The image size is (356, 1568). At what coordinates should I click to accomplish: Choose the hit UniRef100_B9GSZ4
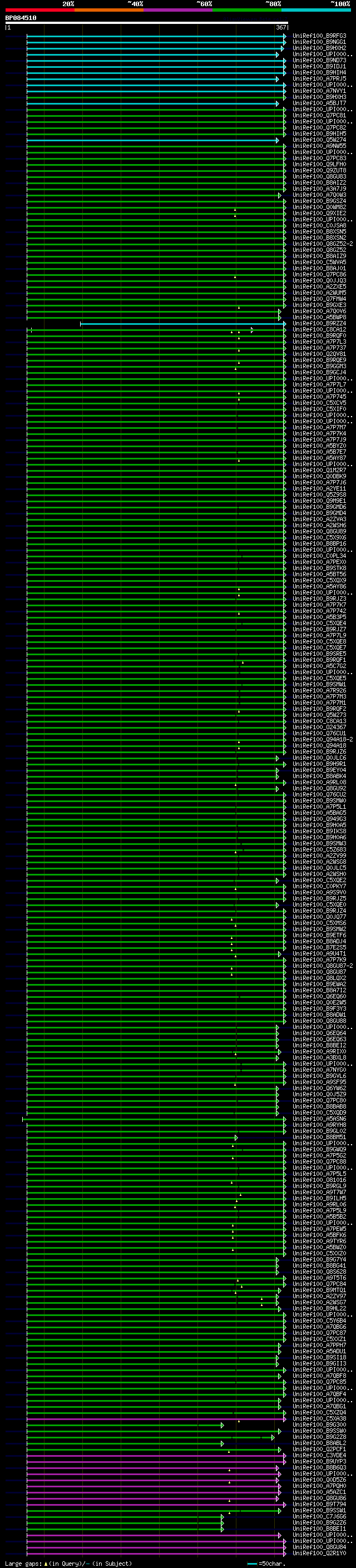319,201
